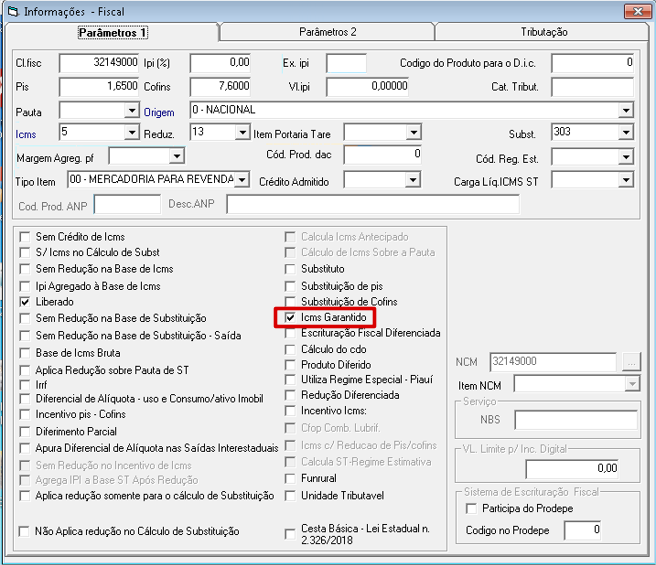The height and width of the screenshot is (565, 656).
Task: Open the Icms dropdown showing 5
Action: [x=132, y=133]
